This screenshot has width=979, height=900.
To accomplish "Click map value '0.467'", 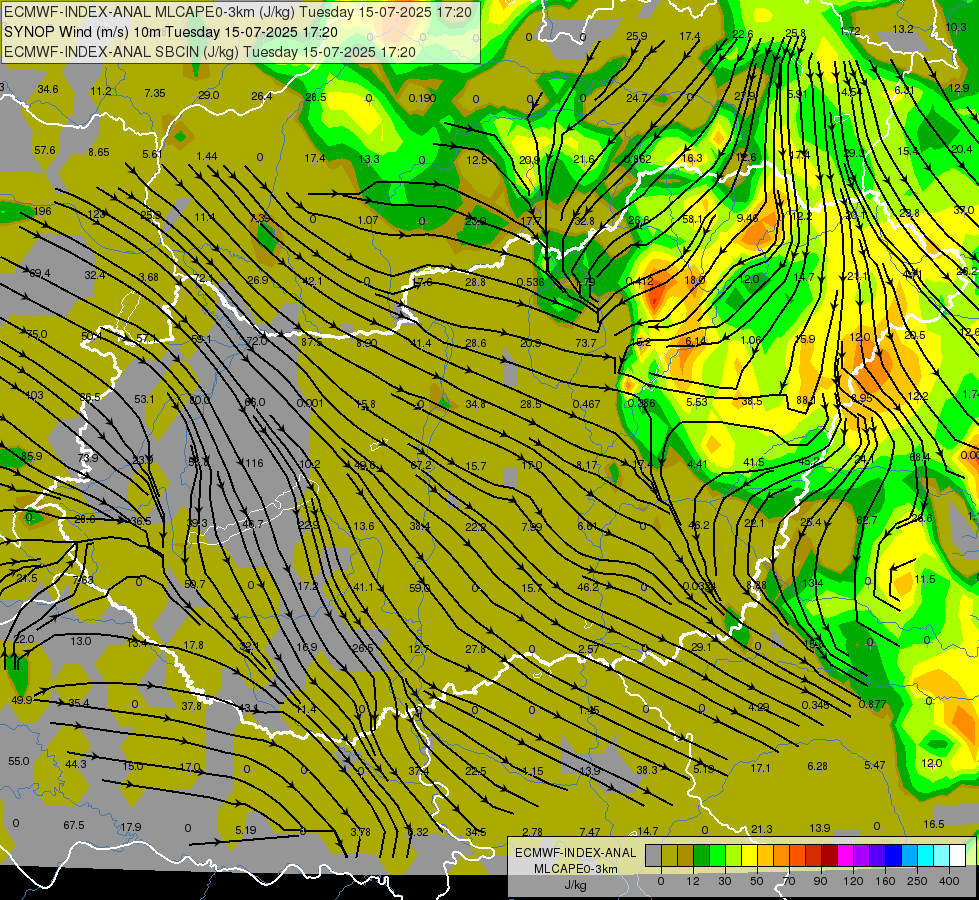I will [586, 404].
